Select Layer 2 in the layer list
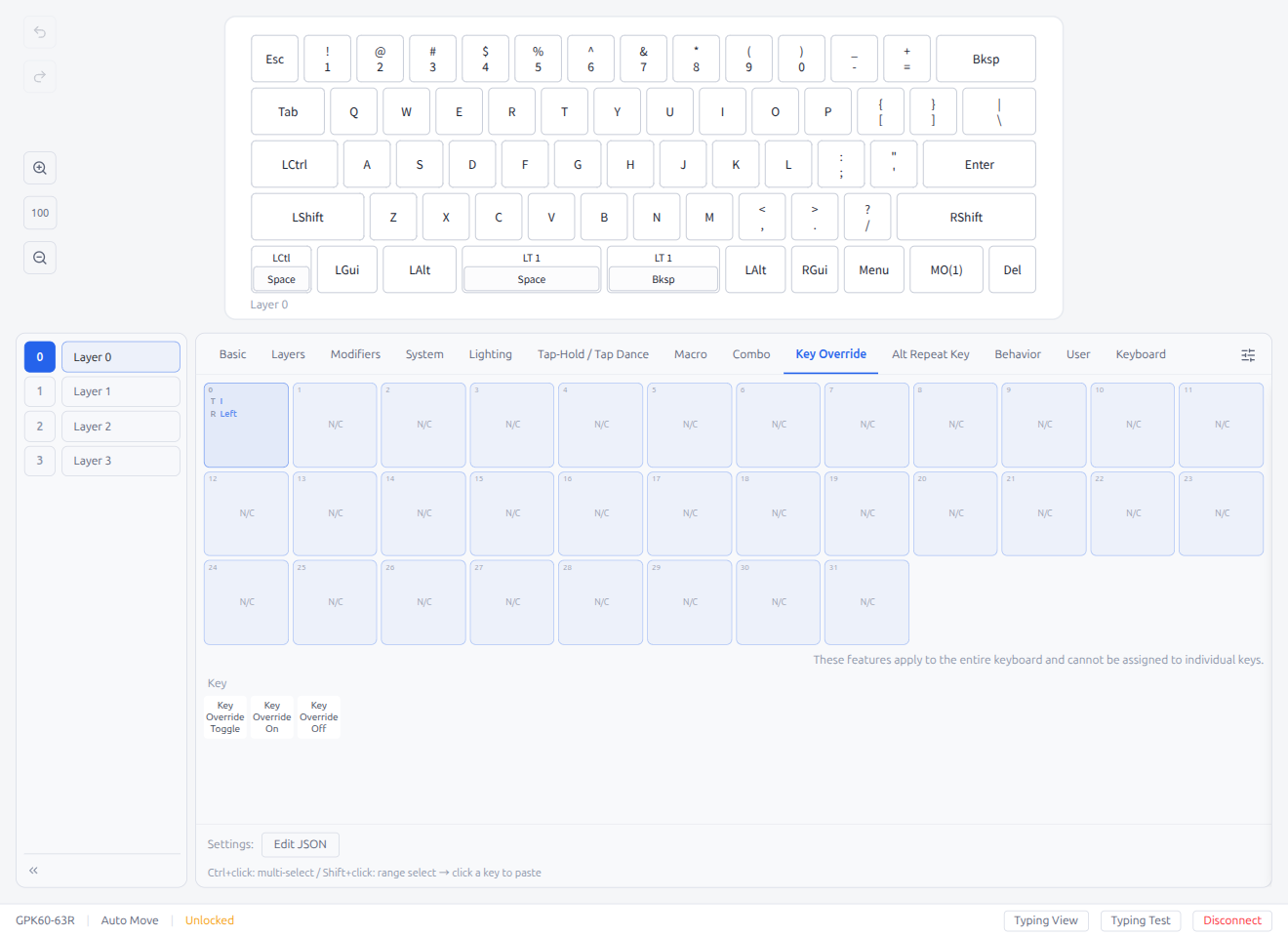This screenshot has height=937, width=1288. coord(120,427)
